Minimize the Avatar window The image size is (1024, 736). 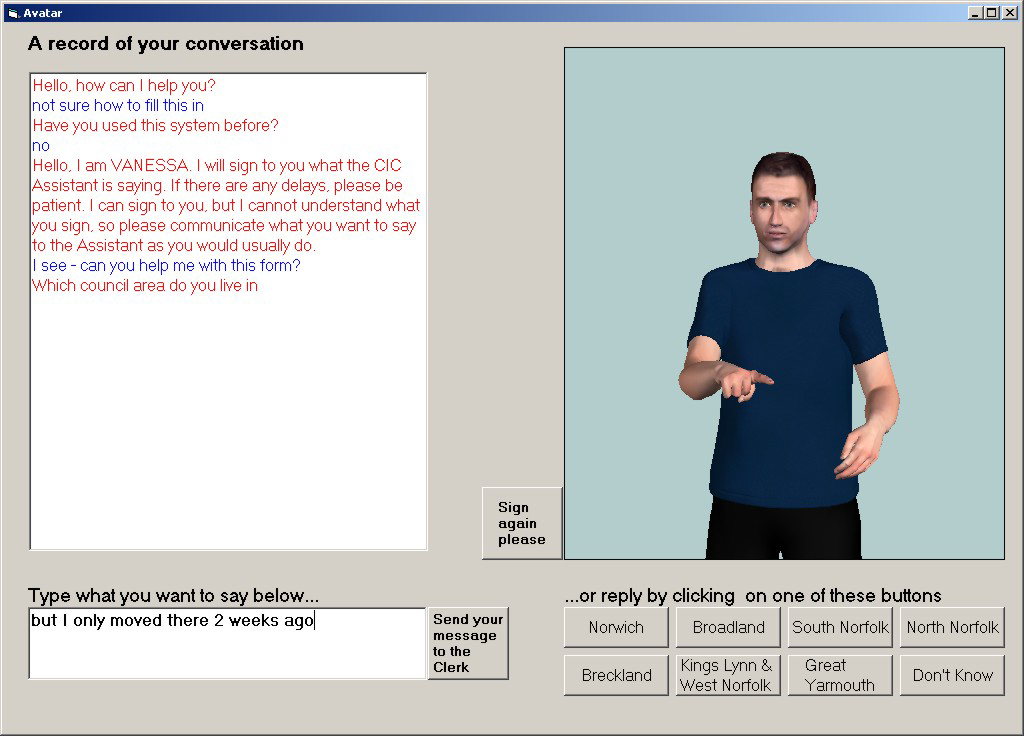click(x=975, y=12)
